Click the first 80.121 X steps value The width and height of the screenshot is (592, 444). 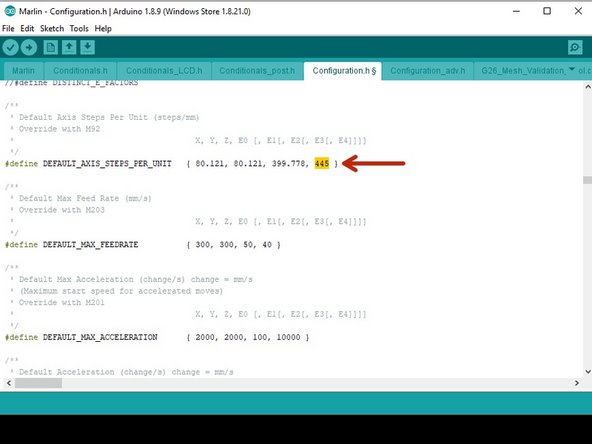point(211,164)
